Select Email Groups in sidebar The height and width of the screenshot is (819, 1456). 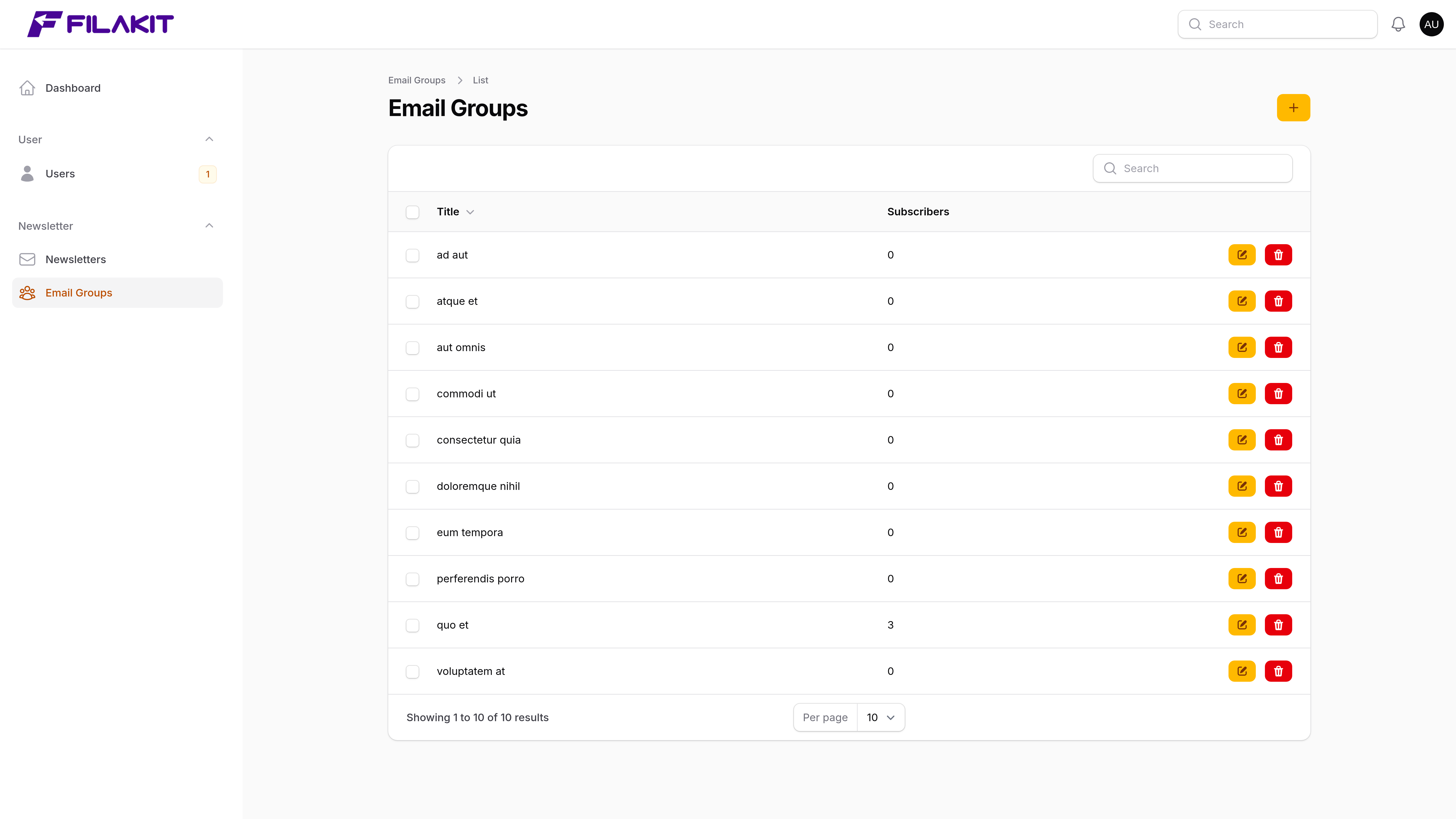point(118,293)
